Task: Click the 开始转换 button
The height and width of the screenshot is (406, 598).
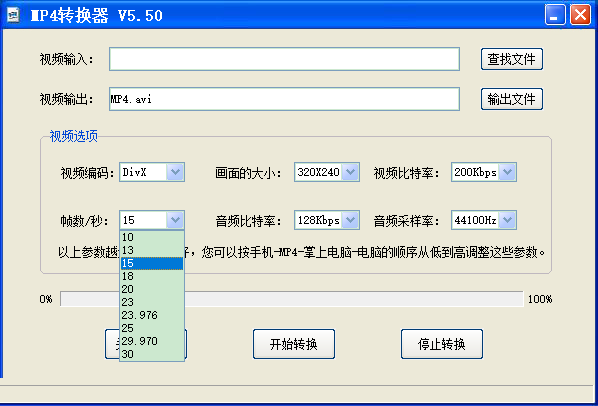Action: [294, 344]
